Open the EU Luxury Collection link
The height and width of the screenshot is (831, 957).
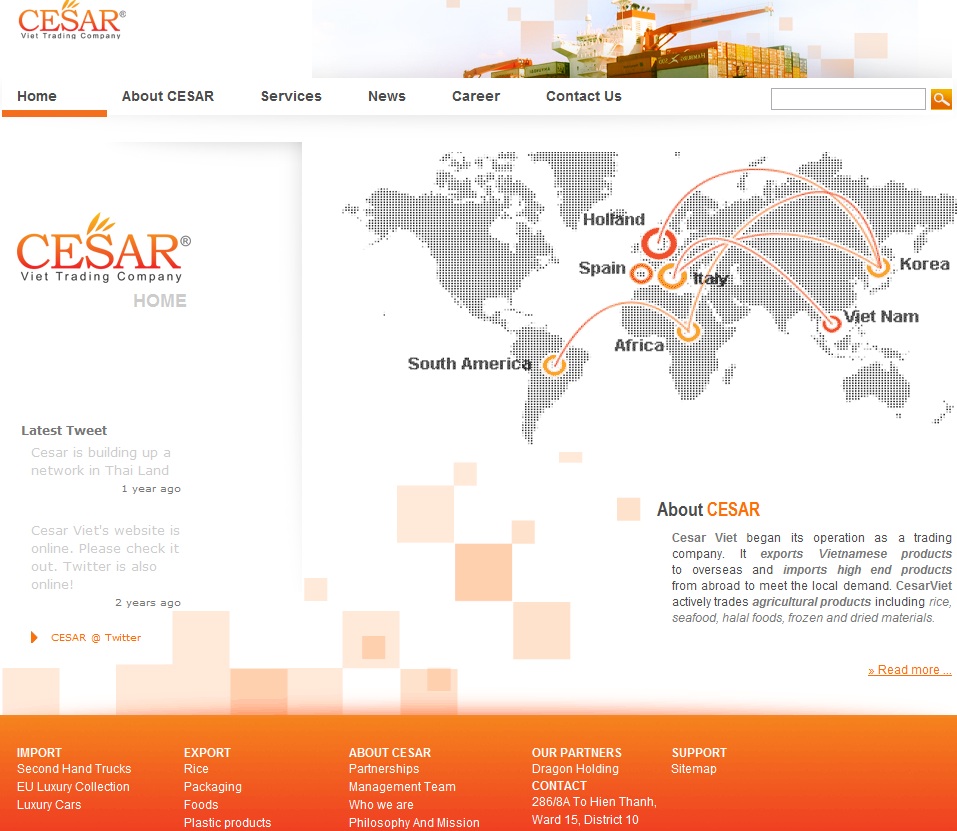pyautogui.click(x=73, y=786)
